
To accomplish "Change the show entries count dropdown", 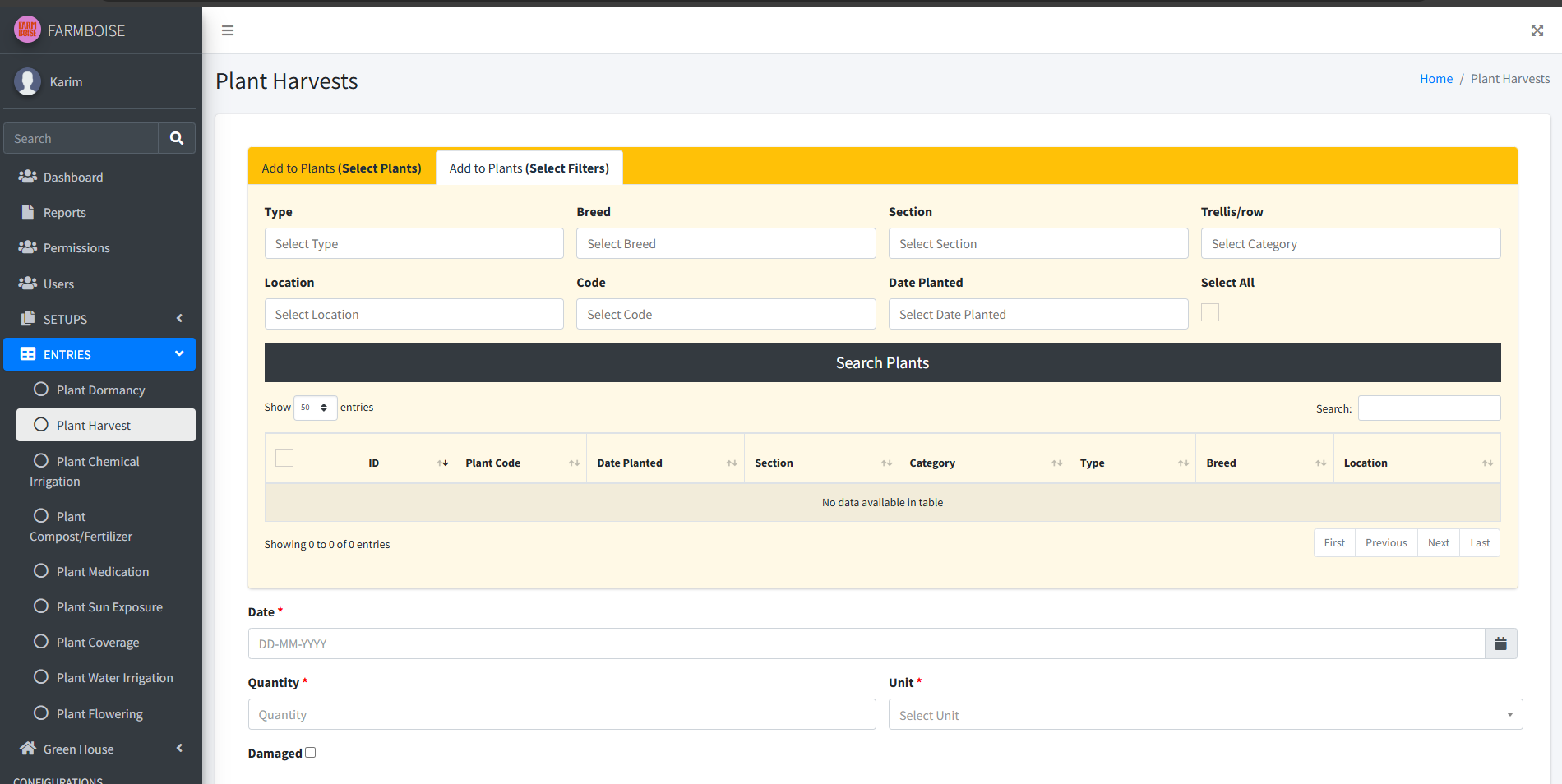I will (x=315, y=408).
